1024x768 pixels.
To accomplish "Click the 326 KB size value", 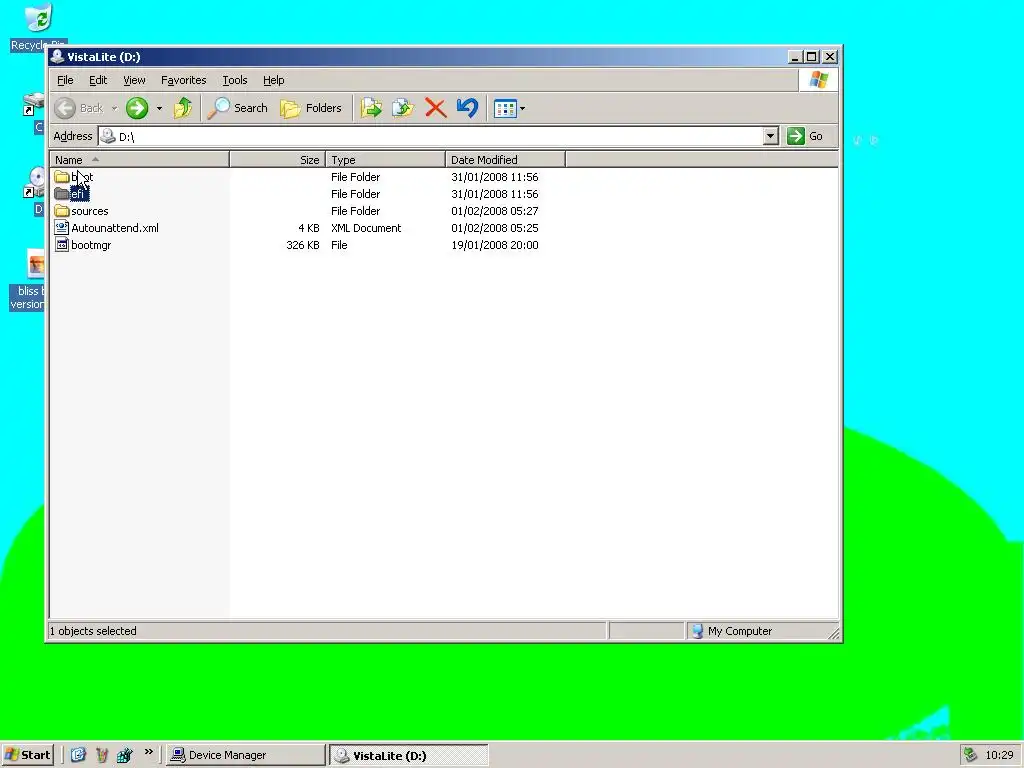I will click(x=302, y=245).
